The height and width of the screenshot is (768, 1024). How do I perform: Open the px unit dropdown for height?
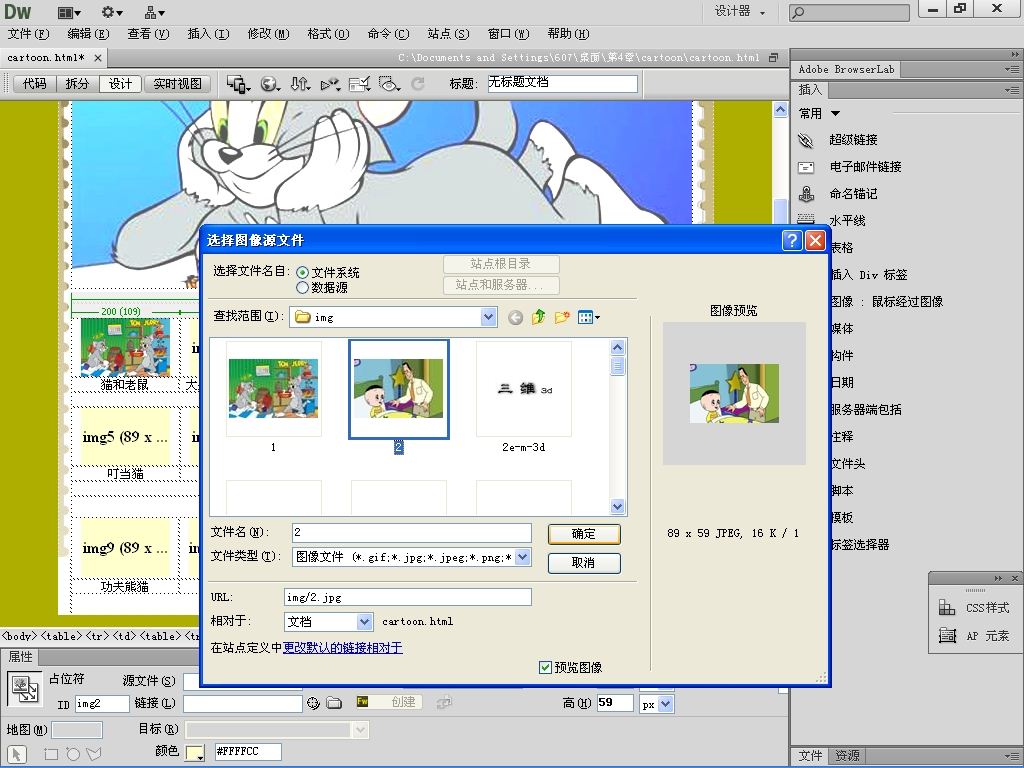665,705
